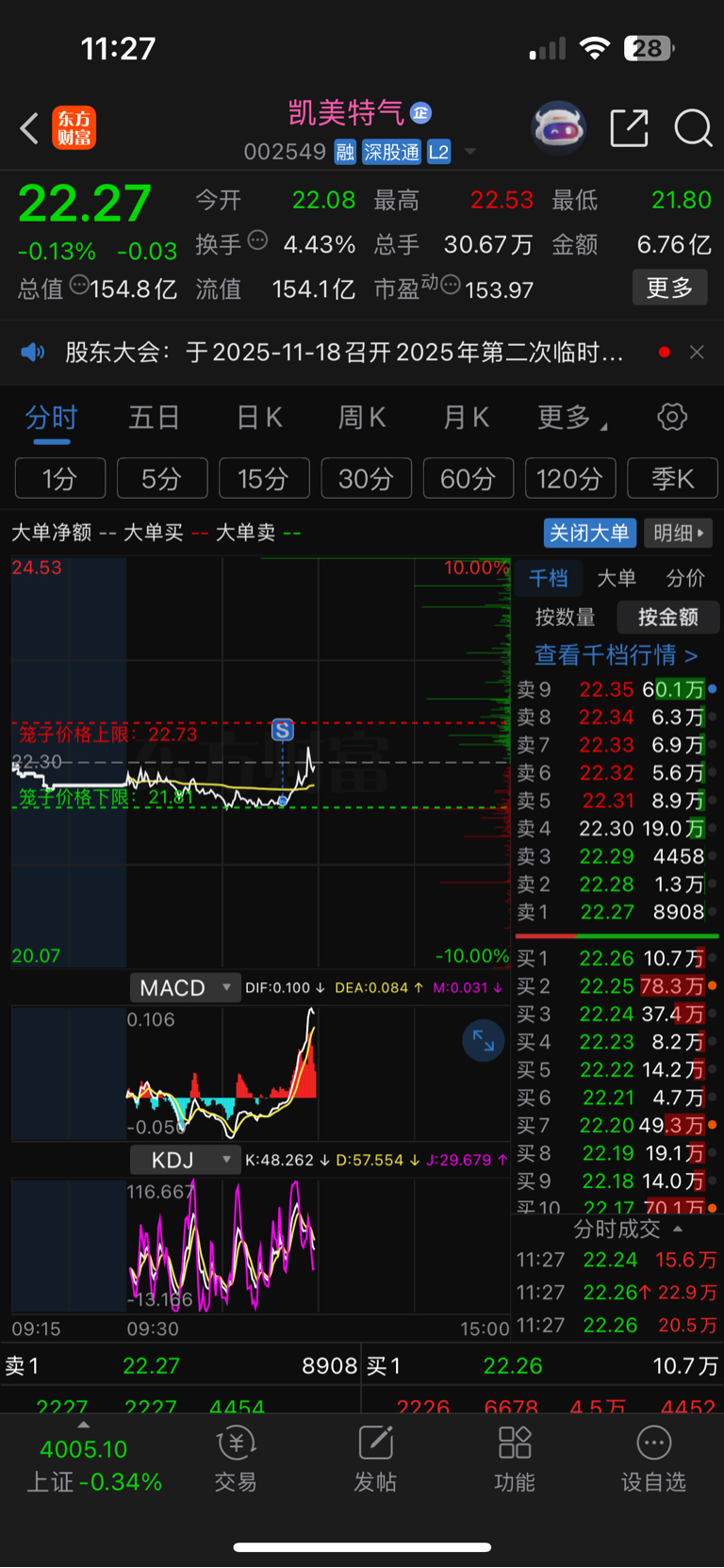
Task: Switch to the 日K tab
Action: point(259,417)
